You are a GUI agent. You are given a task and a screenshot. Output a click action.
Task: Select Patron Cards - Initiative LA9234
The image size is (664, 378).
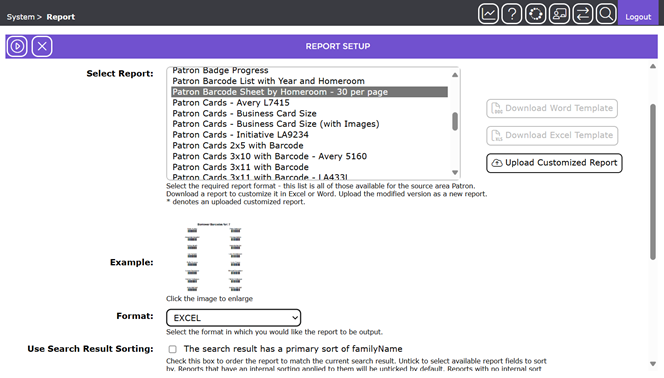coord(309,135)
